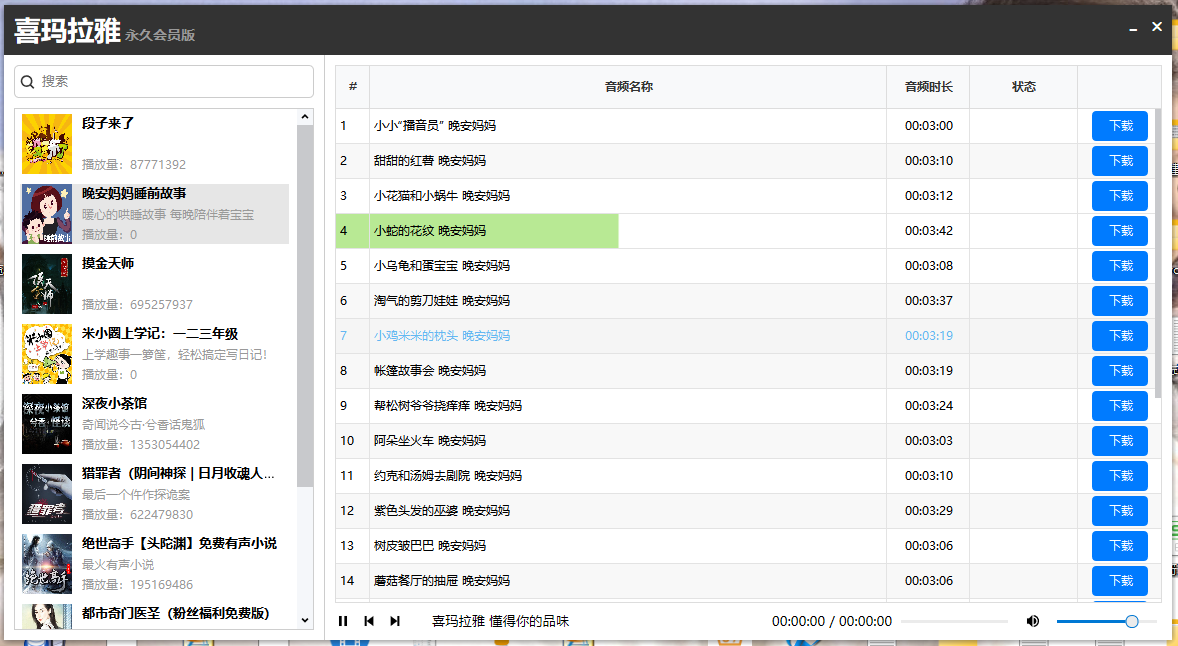Click the playback progress bar
1178x646 pixels.
click(x=954, y=621)
